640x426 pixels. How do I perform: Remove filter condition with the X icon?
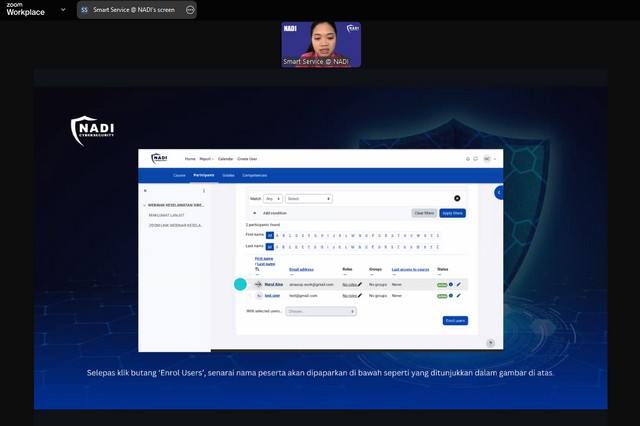458,198
